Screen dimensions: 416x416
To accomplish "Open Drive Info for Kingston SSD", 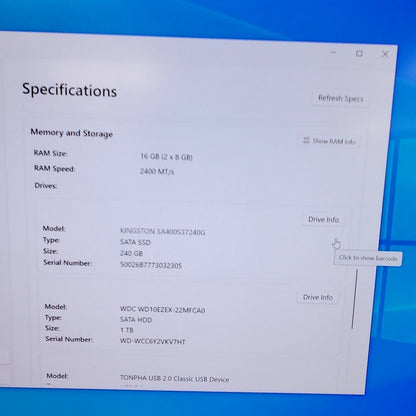I will pyautogui.click(x=323, y=220).
